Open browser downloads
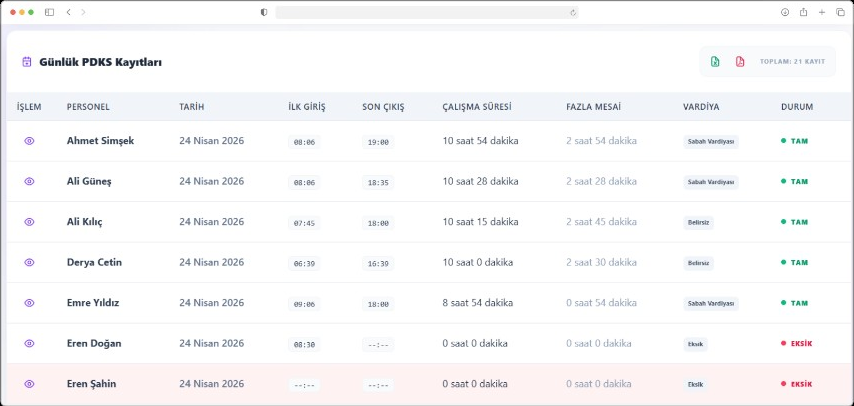The width and height of the screenshot is (854, 406). tap(785, 12)
